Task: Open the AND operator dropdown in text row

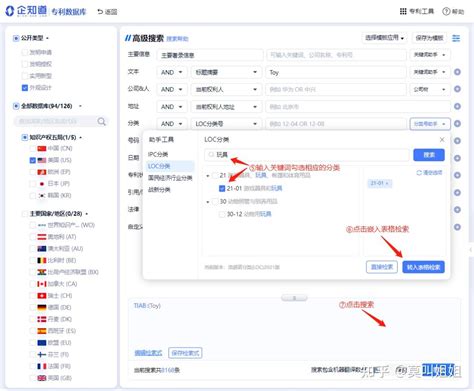Action: coord(172,72)
